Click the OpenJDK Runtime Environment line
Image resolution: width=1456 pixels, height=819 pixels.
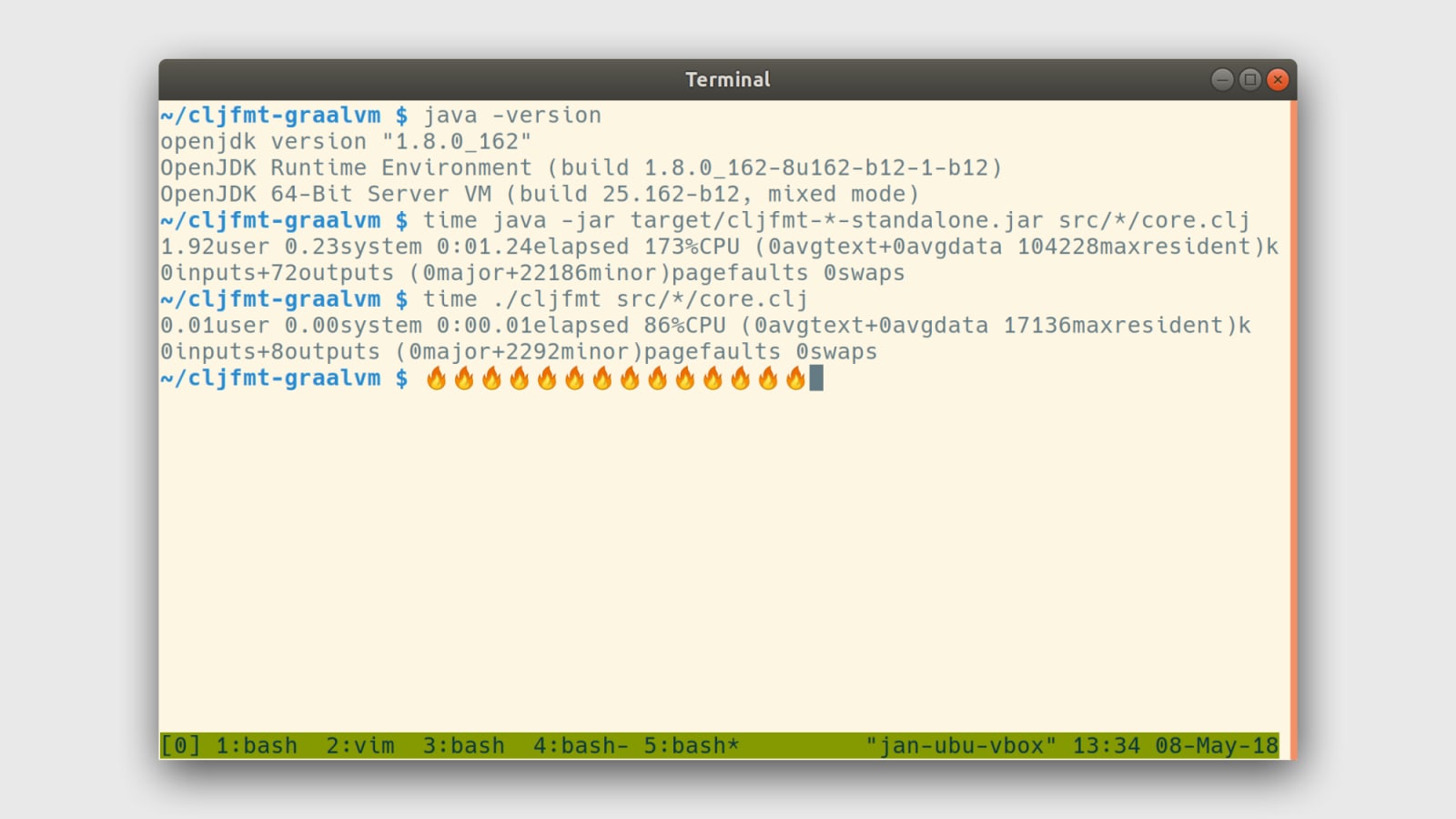[x=581, y=168]
